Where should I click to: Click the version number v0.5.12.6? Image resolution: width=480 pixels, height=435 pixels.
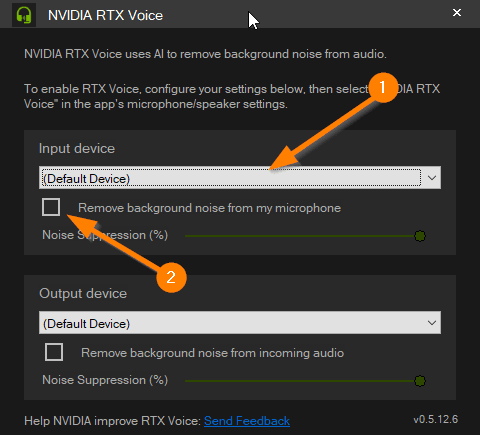click(x=436, y=419)
